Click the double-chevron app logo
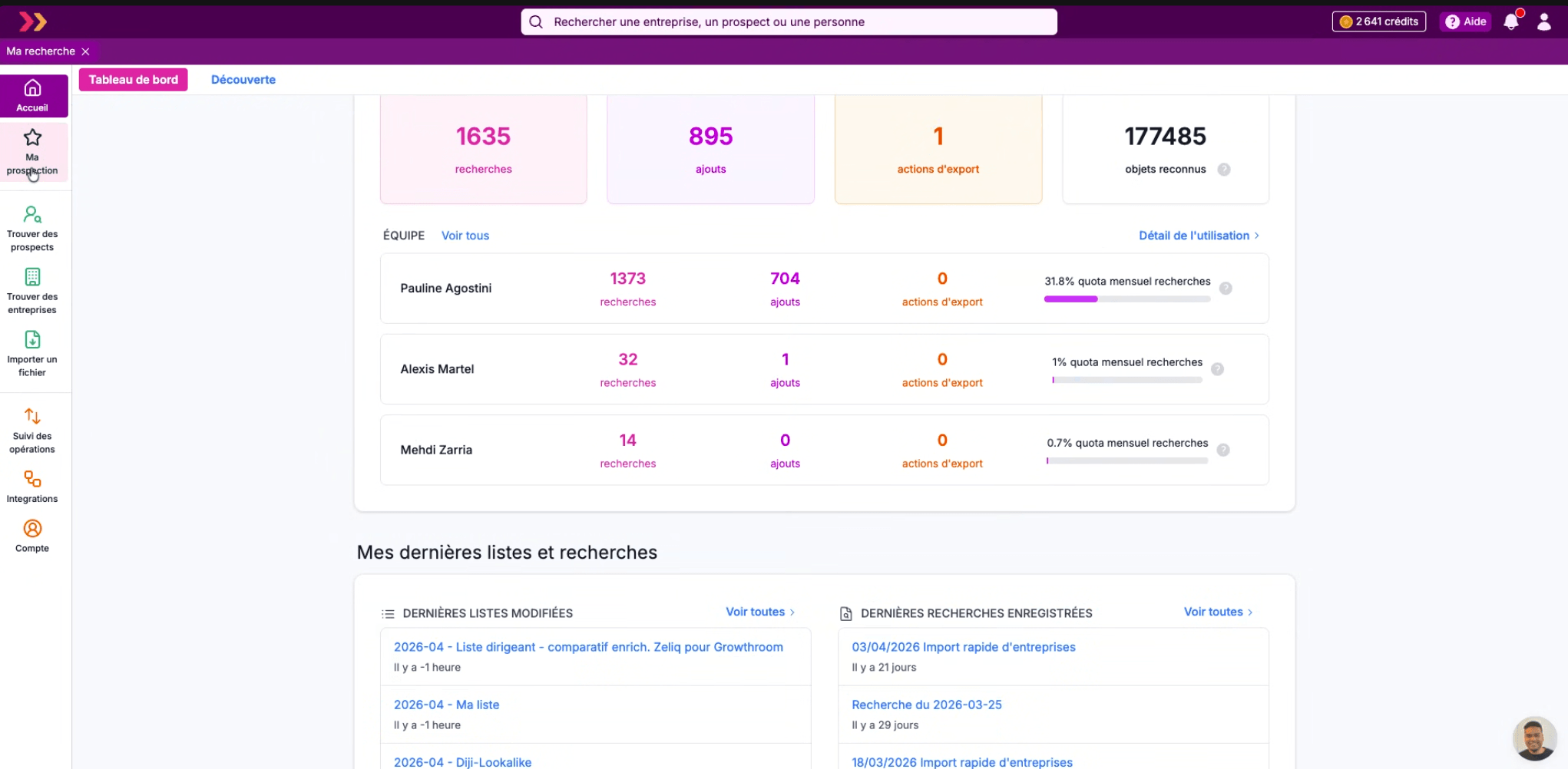Image resolution: width=1568 pixels, height=769 pixels. click(33, 21)
